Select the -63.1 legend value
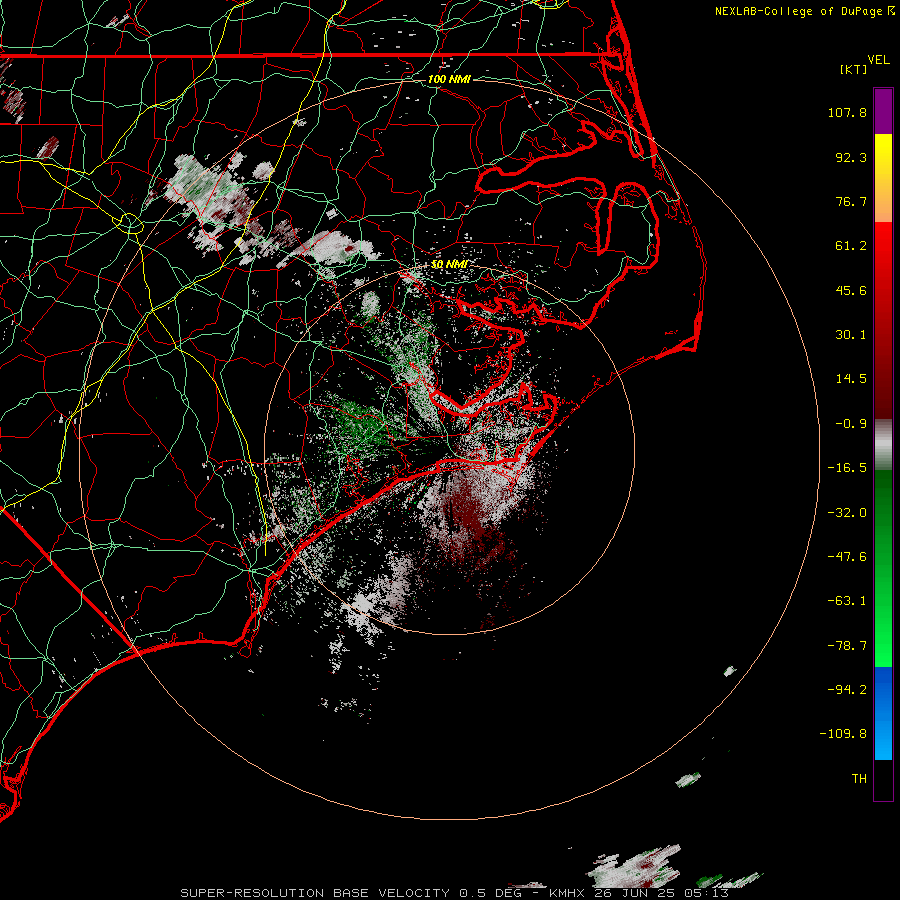 tap(847, 601)
